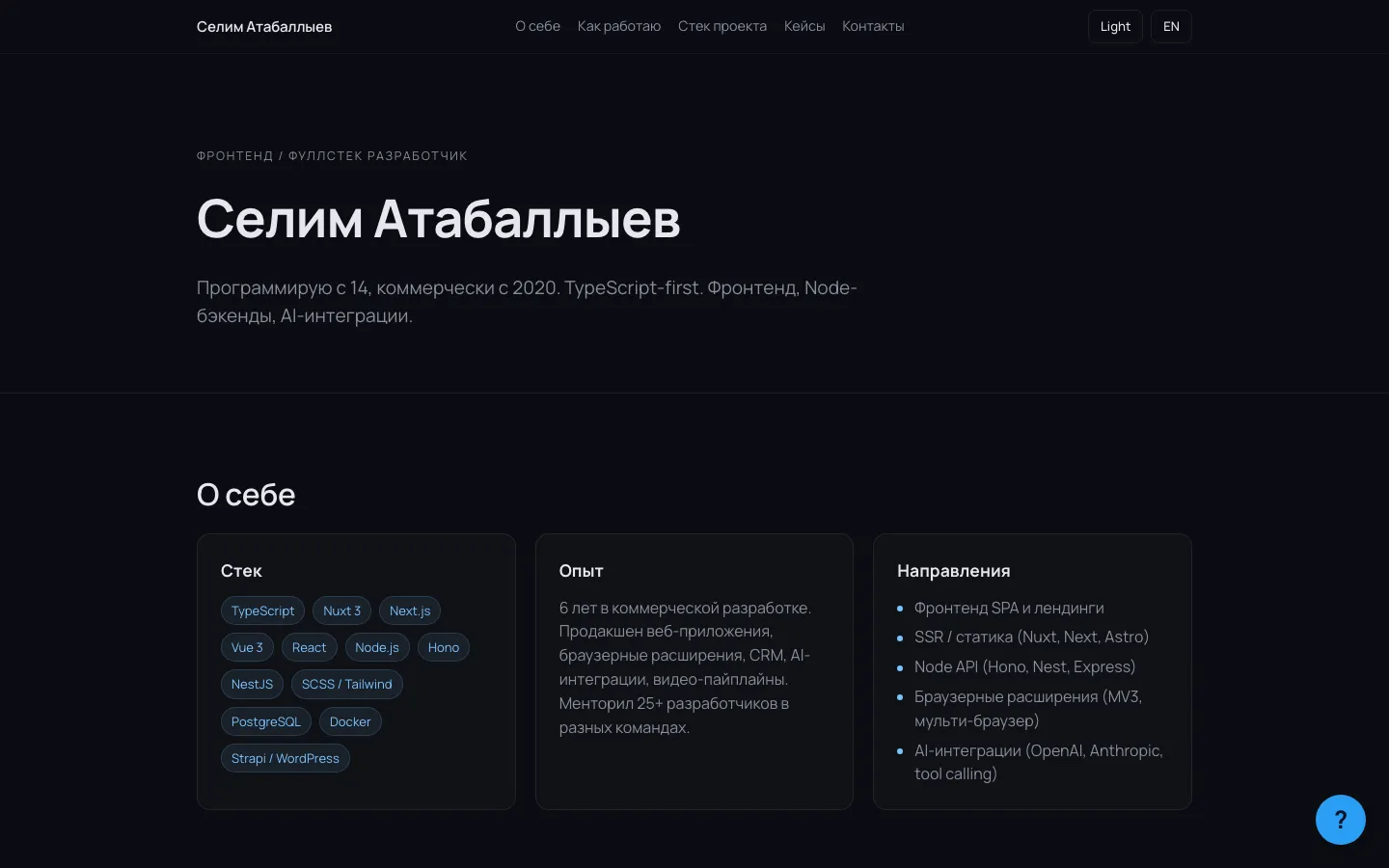Screen dimensions: 1389x868
Task: Open the Стек проекта nav link
Action: coord(722,26)
